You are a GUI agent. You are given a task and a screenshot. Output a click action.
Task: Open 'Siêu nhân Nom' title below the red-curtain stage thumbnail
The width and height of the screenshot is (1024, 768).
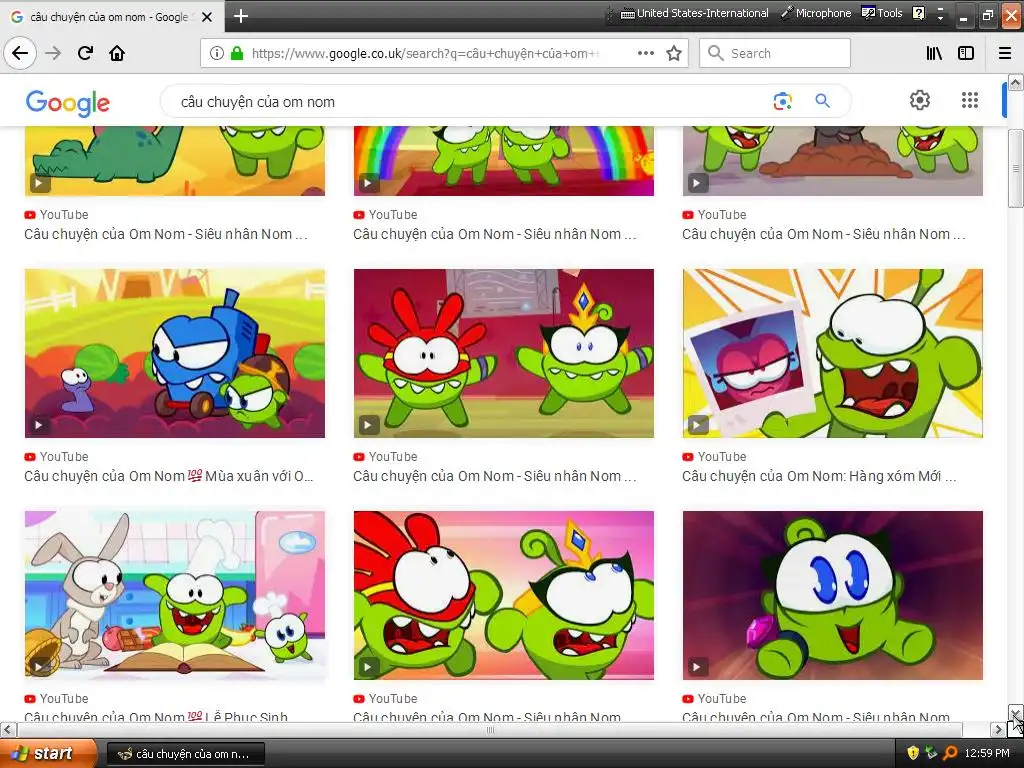pos(494,476)
